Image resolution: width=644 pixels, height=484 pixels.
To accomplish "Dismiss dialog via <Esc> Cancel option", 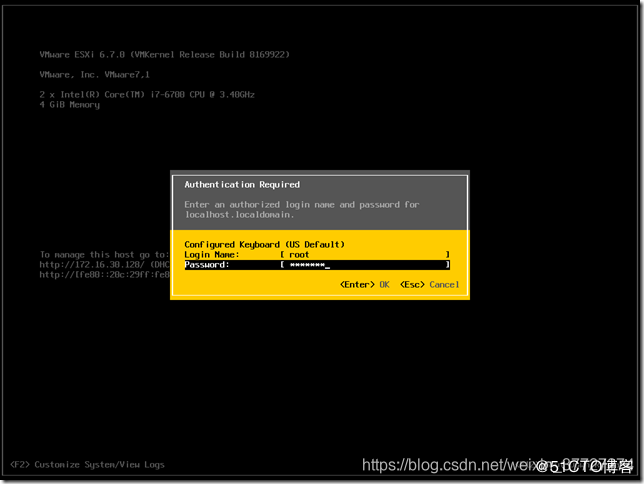I will [x=430, y=285].
